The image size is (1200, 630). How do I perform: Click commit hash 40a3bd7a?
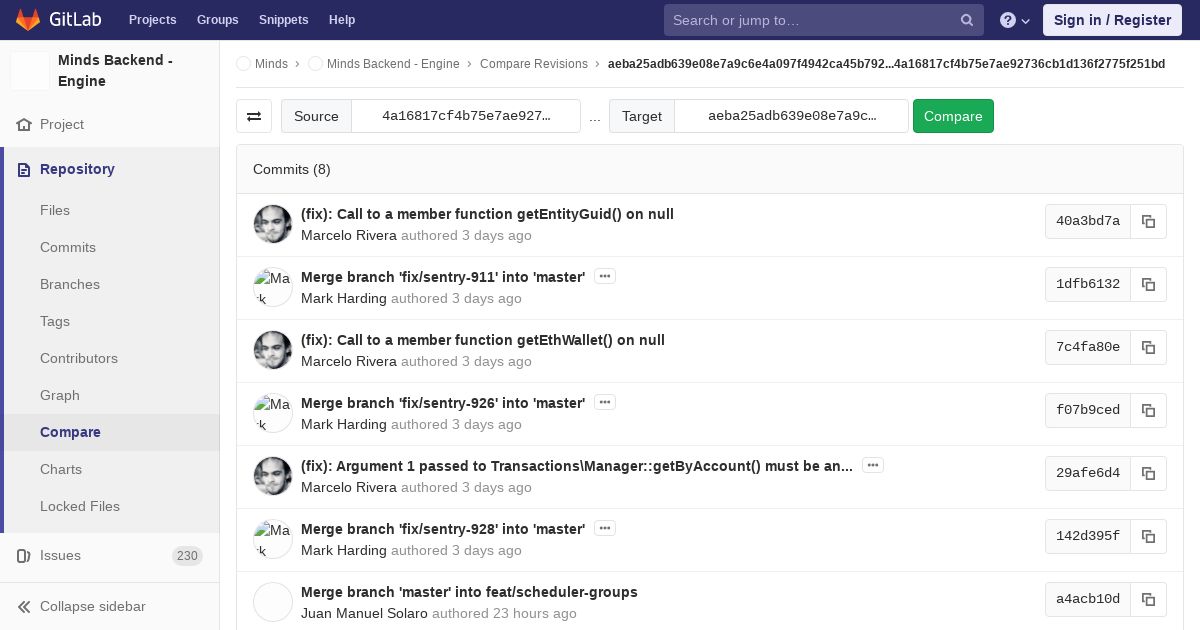tap(1088, 221)
